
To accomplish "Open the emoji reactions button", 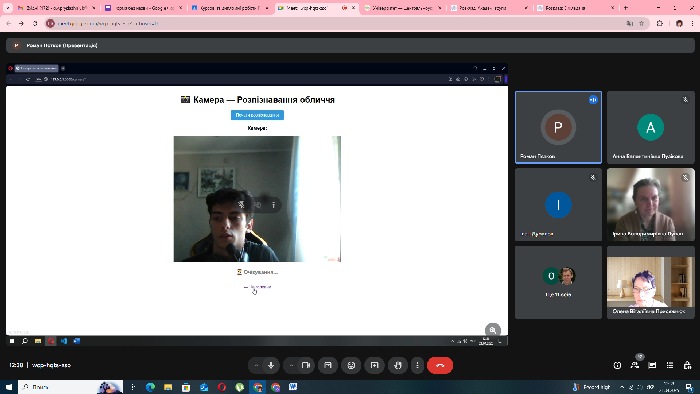I will 351,365.
